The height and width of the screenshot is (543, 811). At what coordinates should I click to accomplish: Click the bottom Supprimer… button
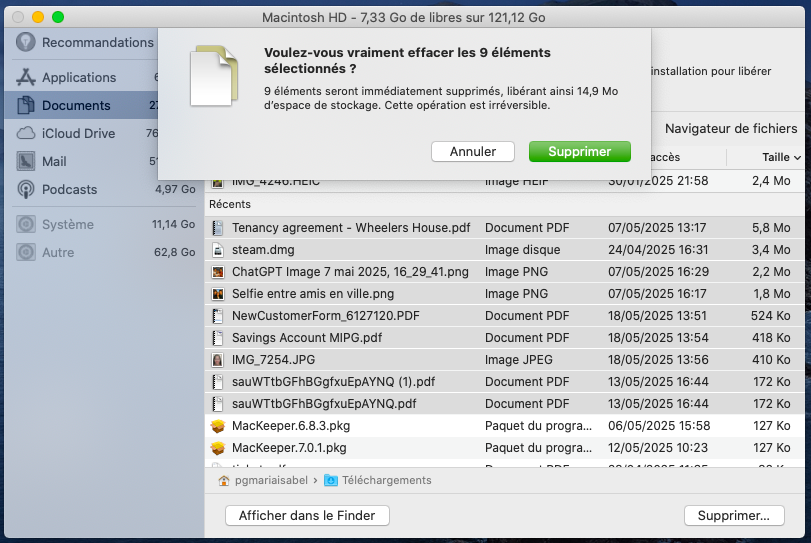tap(734, 515)
